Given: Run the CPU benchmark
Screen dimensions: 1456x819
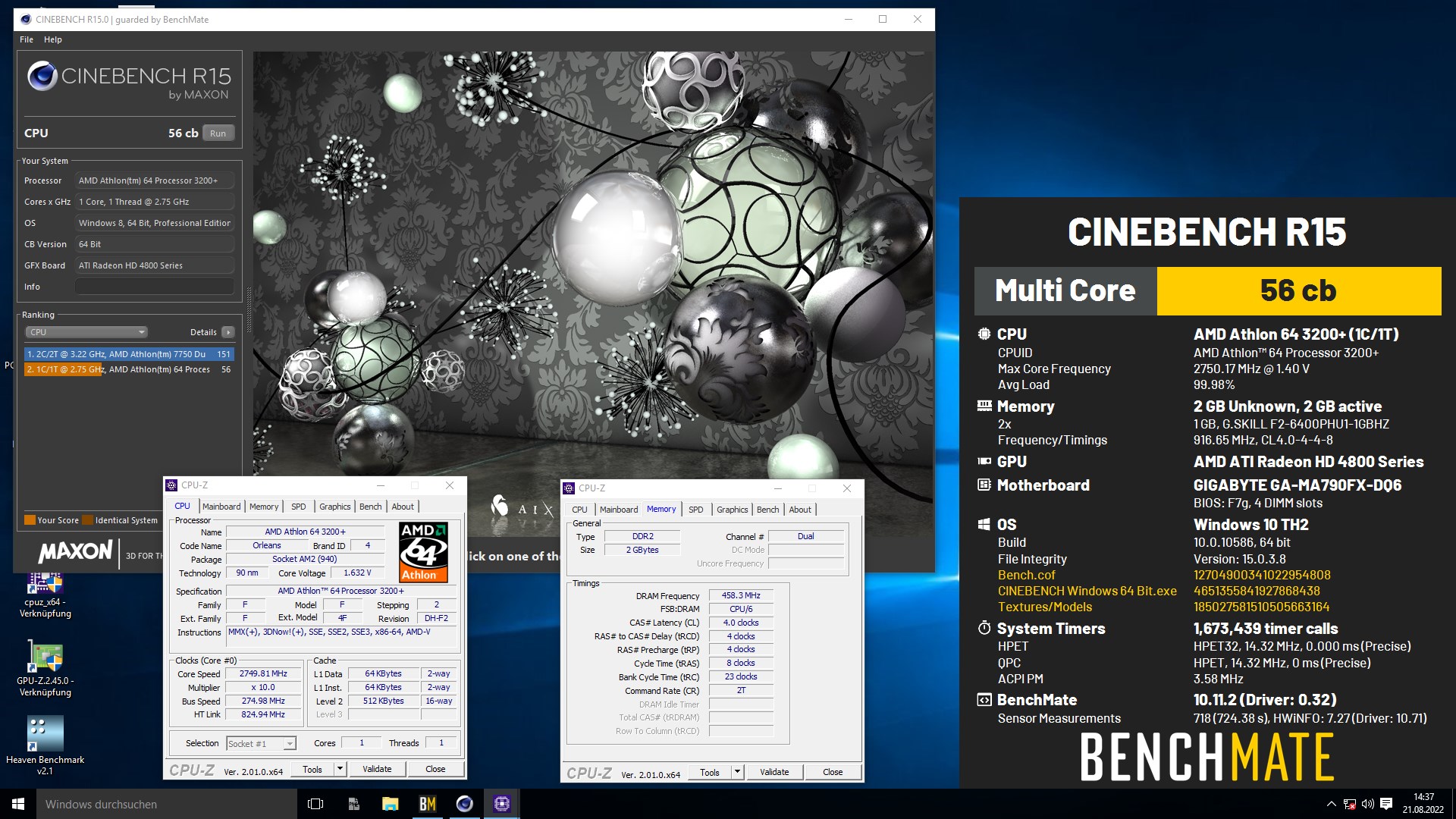Looking at the screenshot, I should (218, 133).
